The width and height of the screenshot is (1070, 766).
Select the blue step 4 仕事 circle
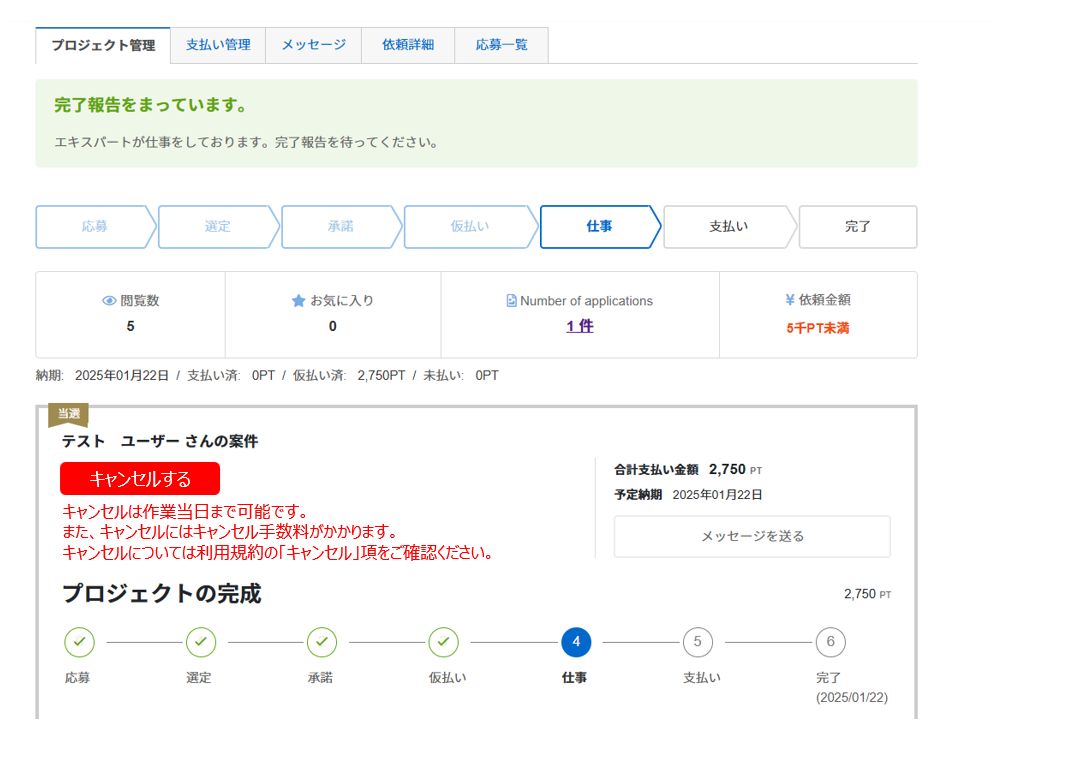(x=576, y=642)
